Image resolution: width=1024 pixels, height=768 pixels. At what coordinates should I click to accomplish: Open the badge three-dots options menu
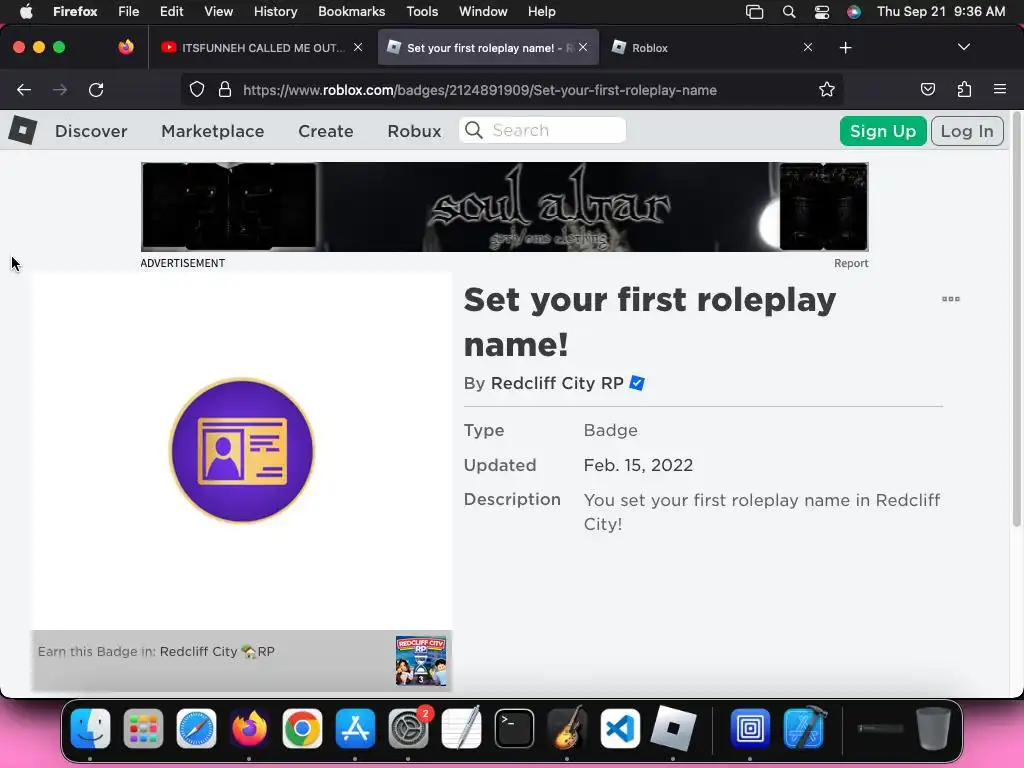click(951, 299)
